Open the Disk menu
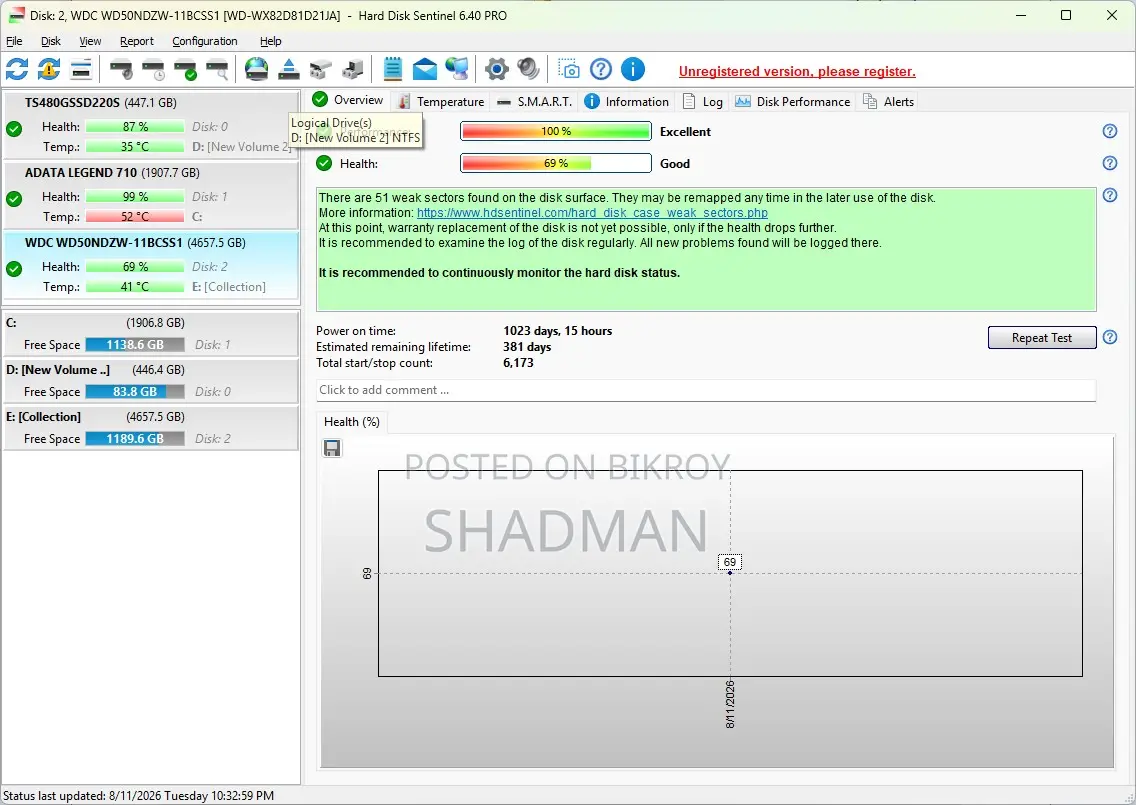This screenshot has height=805, width=1136. pos(51,41)
